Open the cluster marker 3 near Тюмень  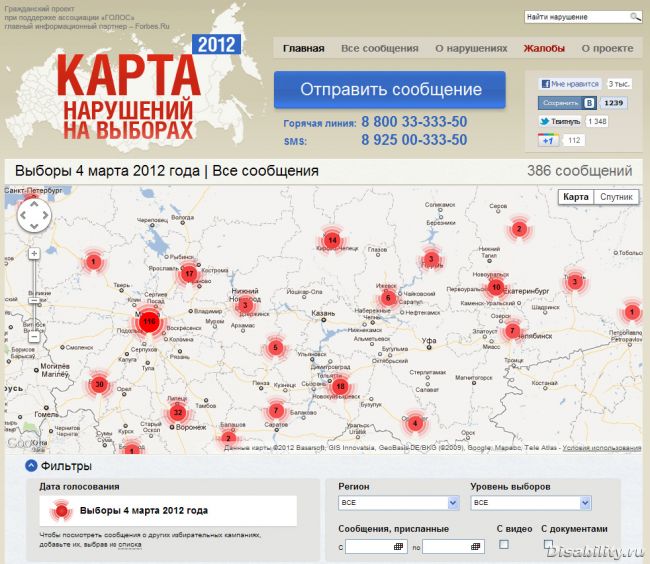(x=575, y=282)
